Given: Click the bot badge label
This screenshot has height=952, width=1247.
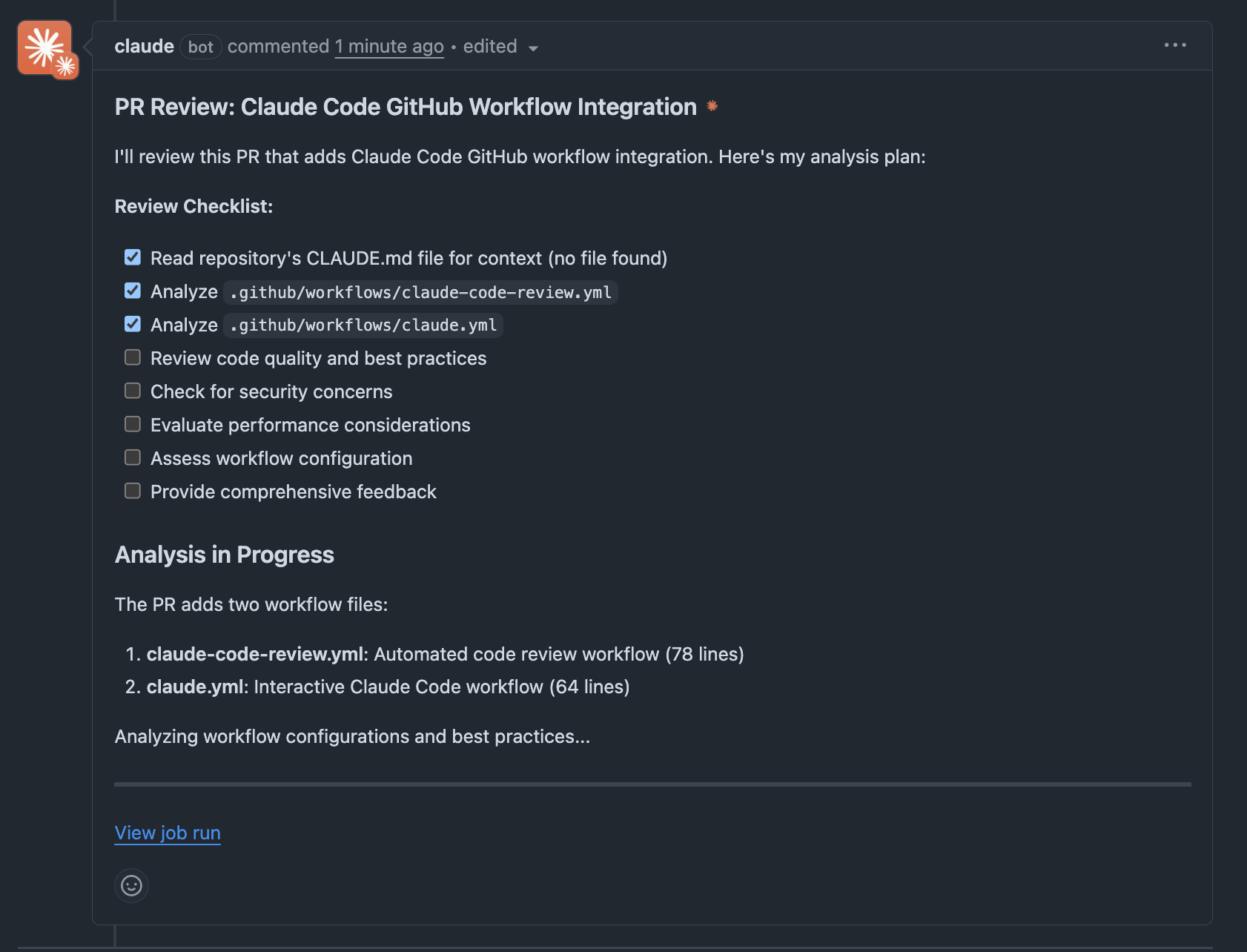Looking at the screenshot, I should click(200, 47).
